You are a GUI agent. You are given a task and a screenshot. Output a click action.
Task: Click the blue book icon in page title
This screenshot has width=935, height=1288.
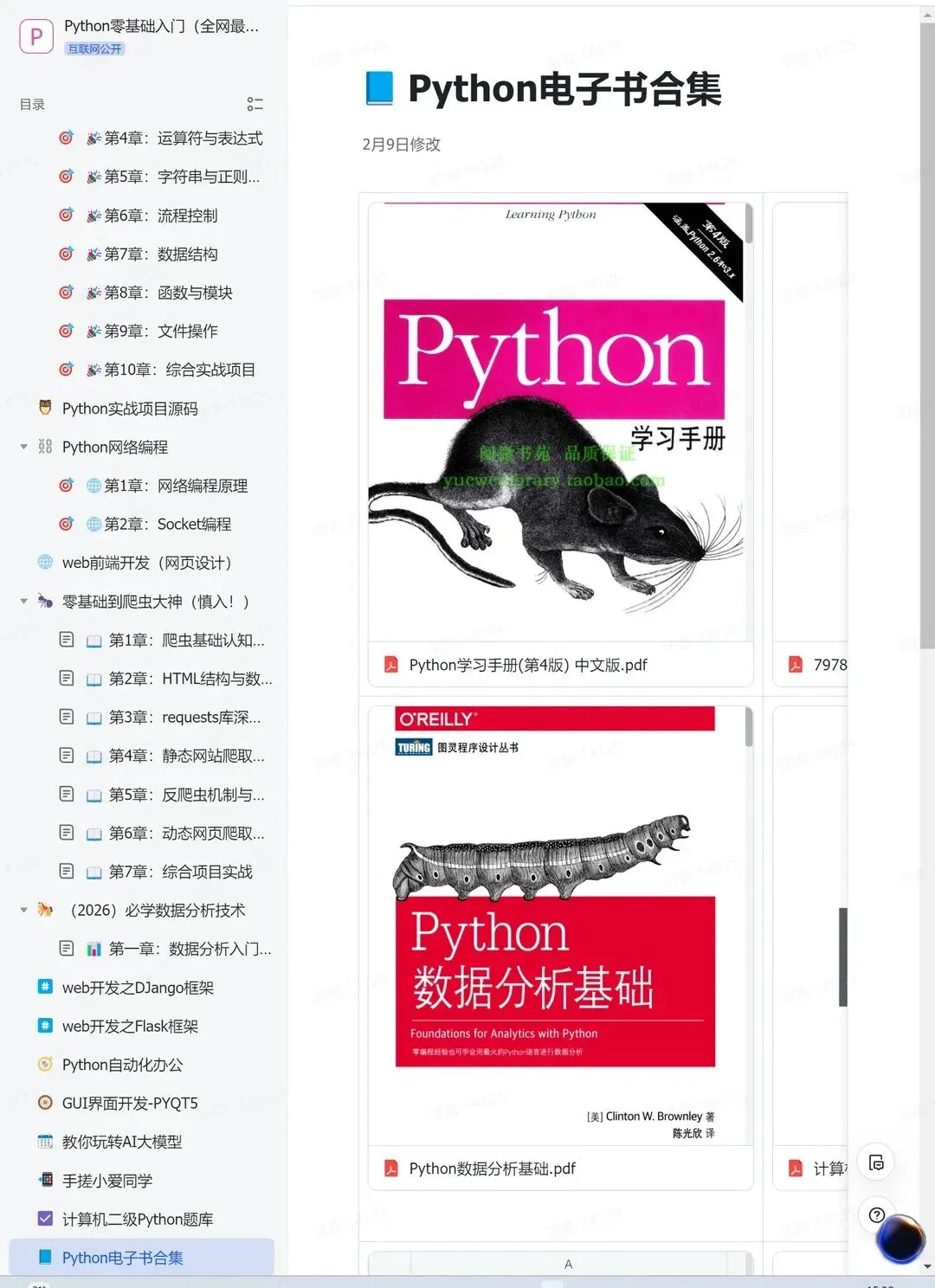pyautogui.click(x=380, y=88)
